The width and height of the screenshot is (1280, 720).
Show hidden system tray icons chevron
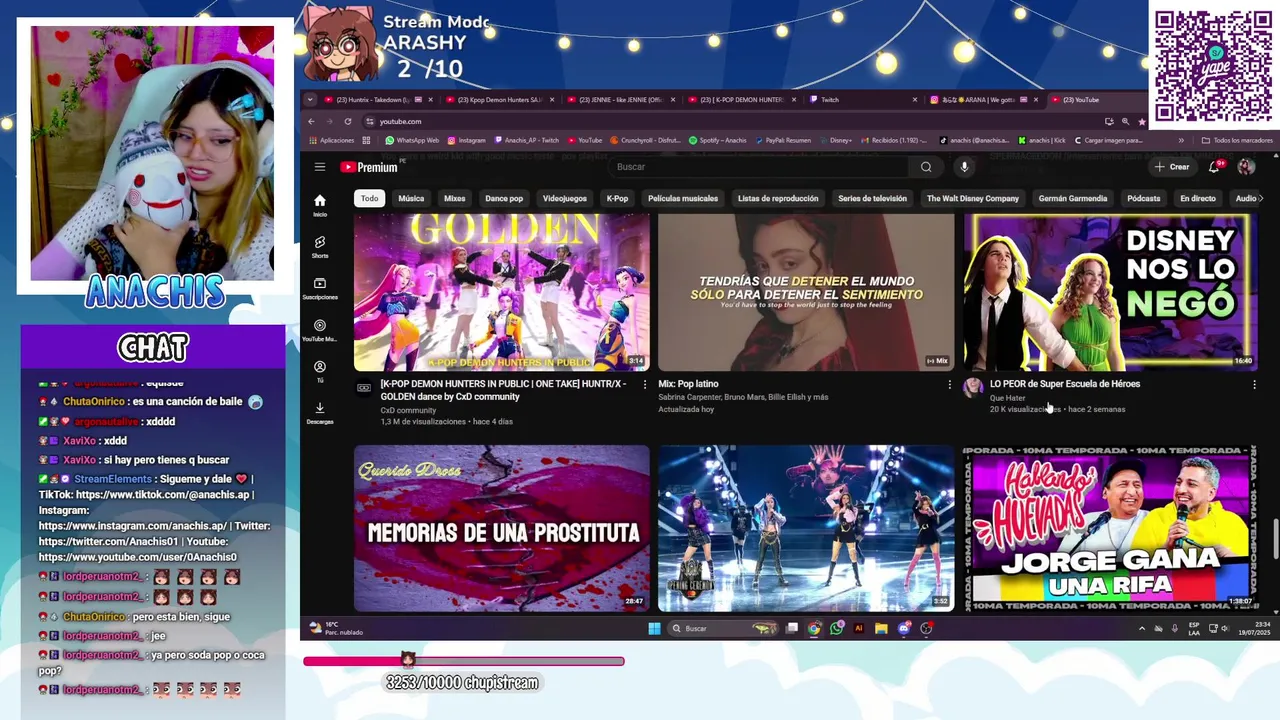(x=1142, y=628)
